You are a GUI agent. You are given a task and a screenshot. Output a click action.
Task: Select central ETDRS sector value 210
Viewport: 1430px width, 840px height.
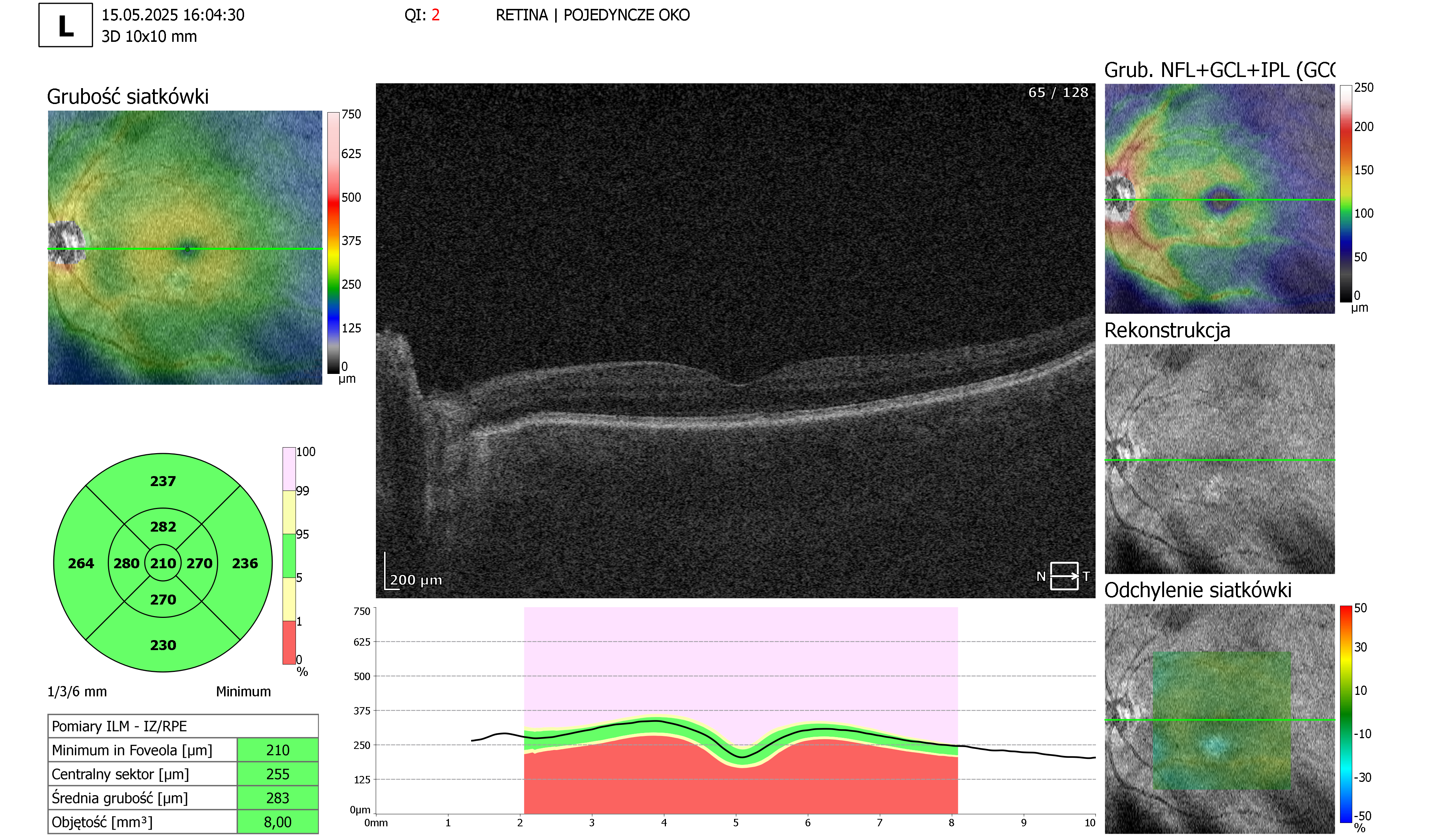coord(163,563)
